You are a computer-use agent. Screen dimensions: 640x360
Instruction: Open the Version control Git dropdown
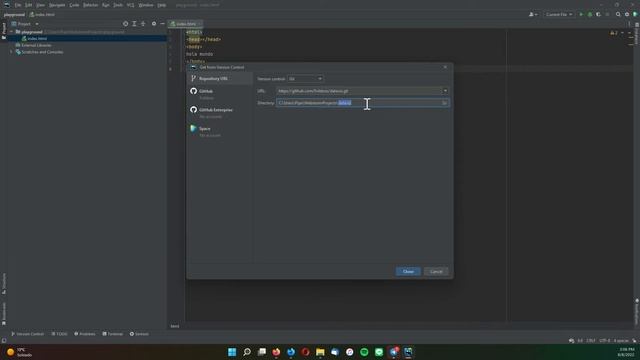305,79
